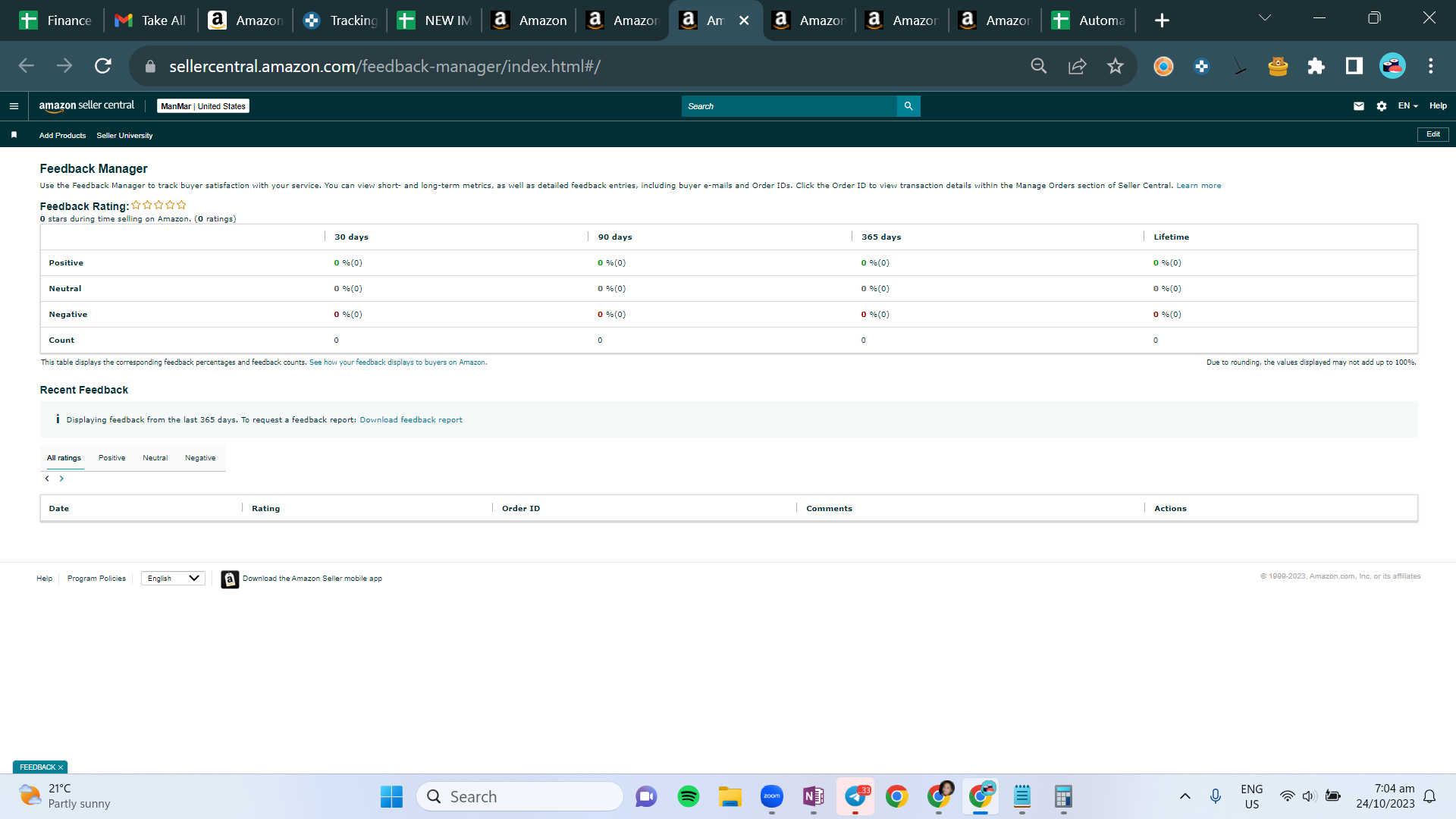
Task: Switch to the Positive feedback tab
Action: 111,458
